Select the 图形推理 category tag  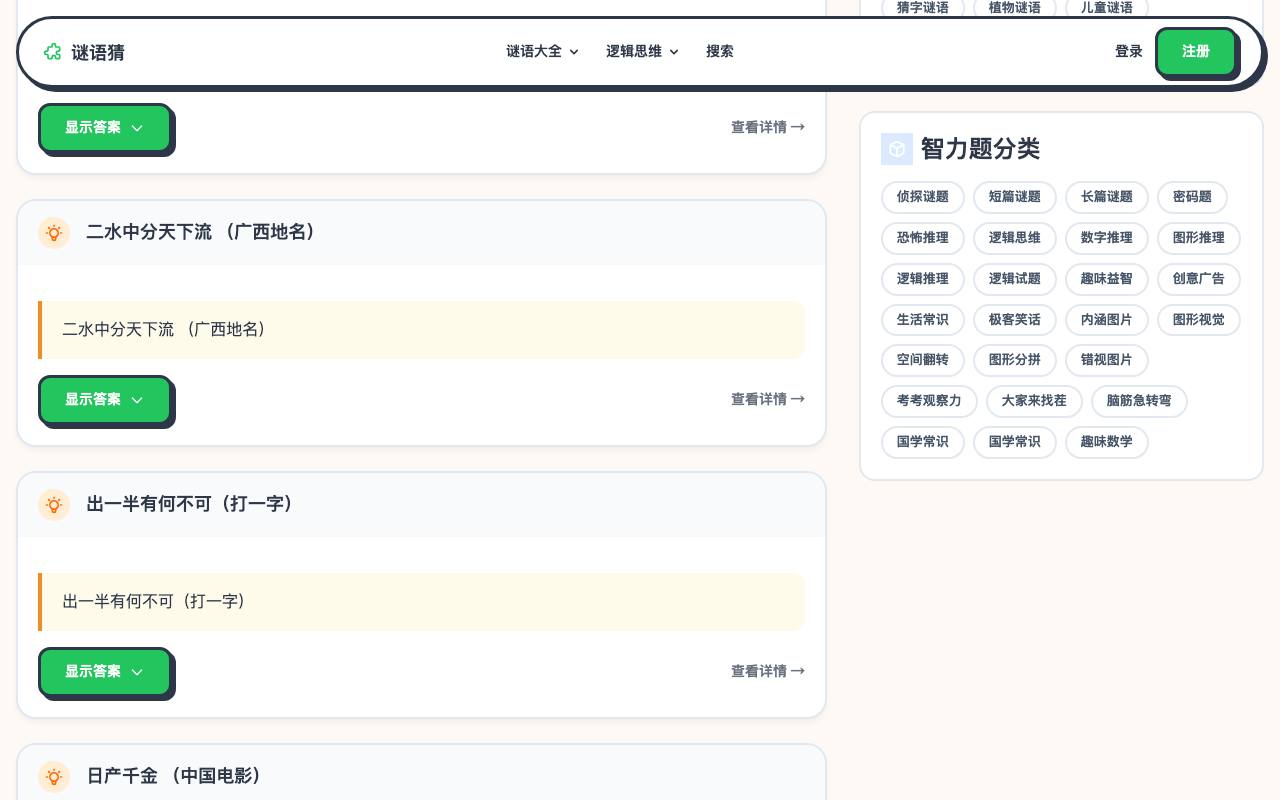[x=1199, y=238]
